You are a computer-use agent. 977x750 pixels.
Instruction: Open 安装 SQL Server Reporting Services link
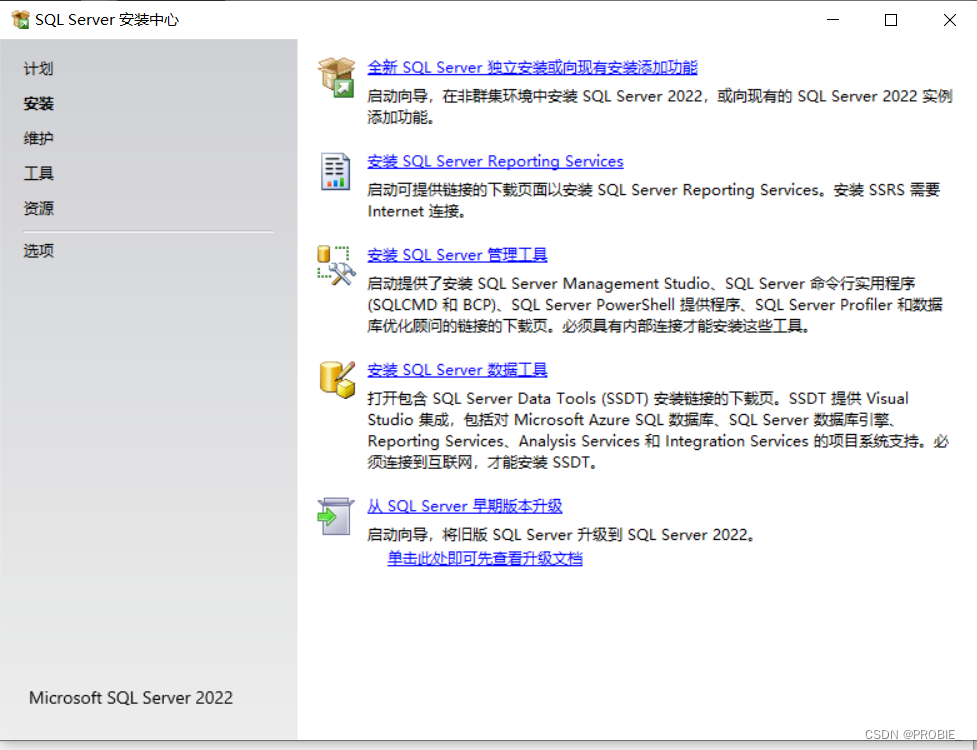coord(495,161)
